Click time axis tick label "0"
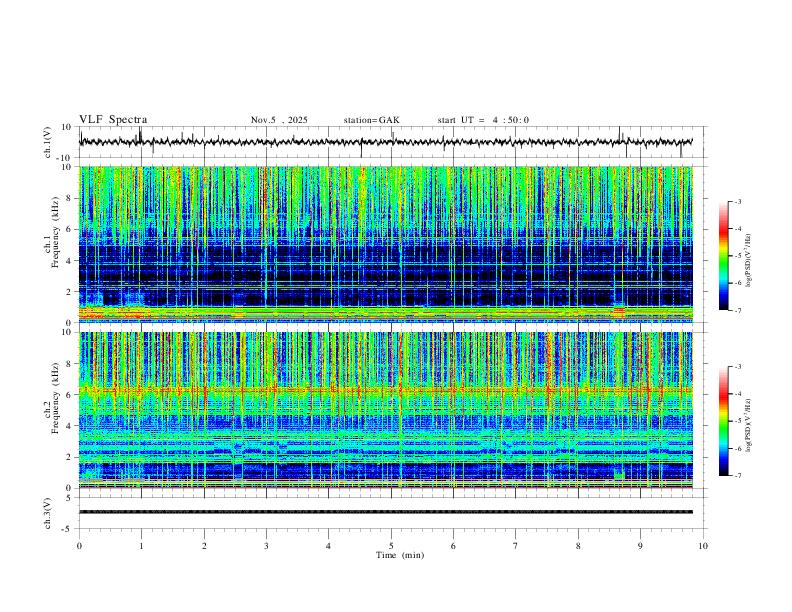This screenshot has height=612, width=792. [79, 546]
